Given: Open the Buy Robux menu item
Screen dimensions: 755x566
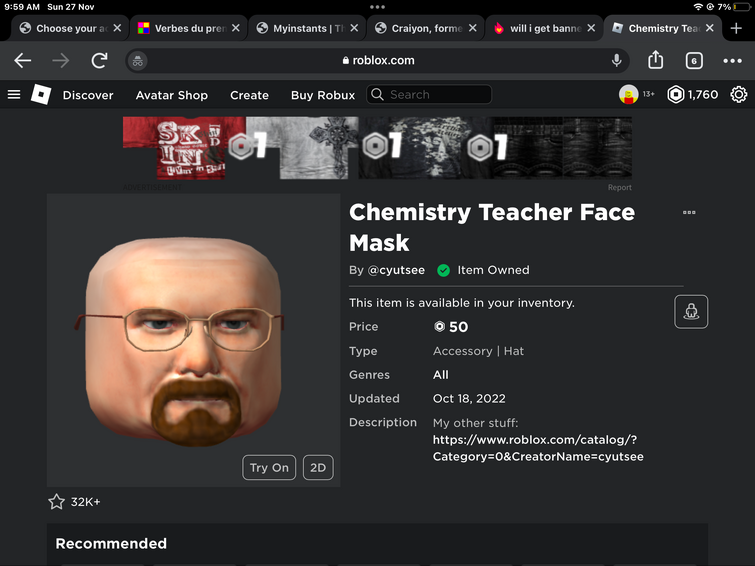Looking at the screenshot, I should pos(323,95).
